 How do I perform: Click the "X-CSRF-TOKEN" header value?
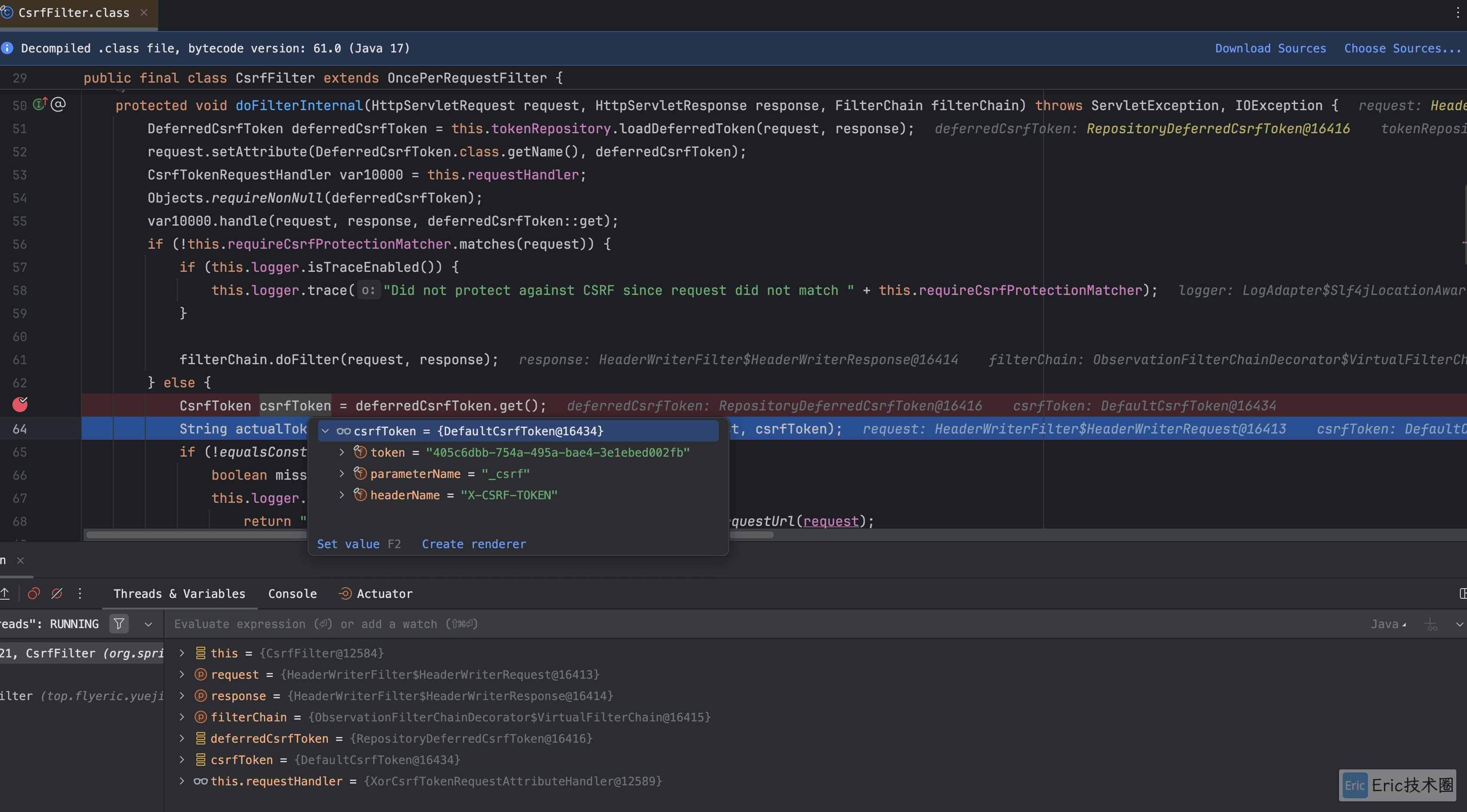tap(509, 495)
